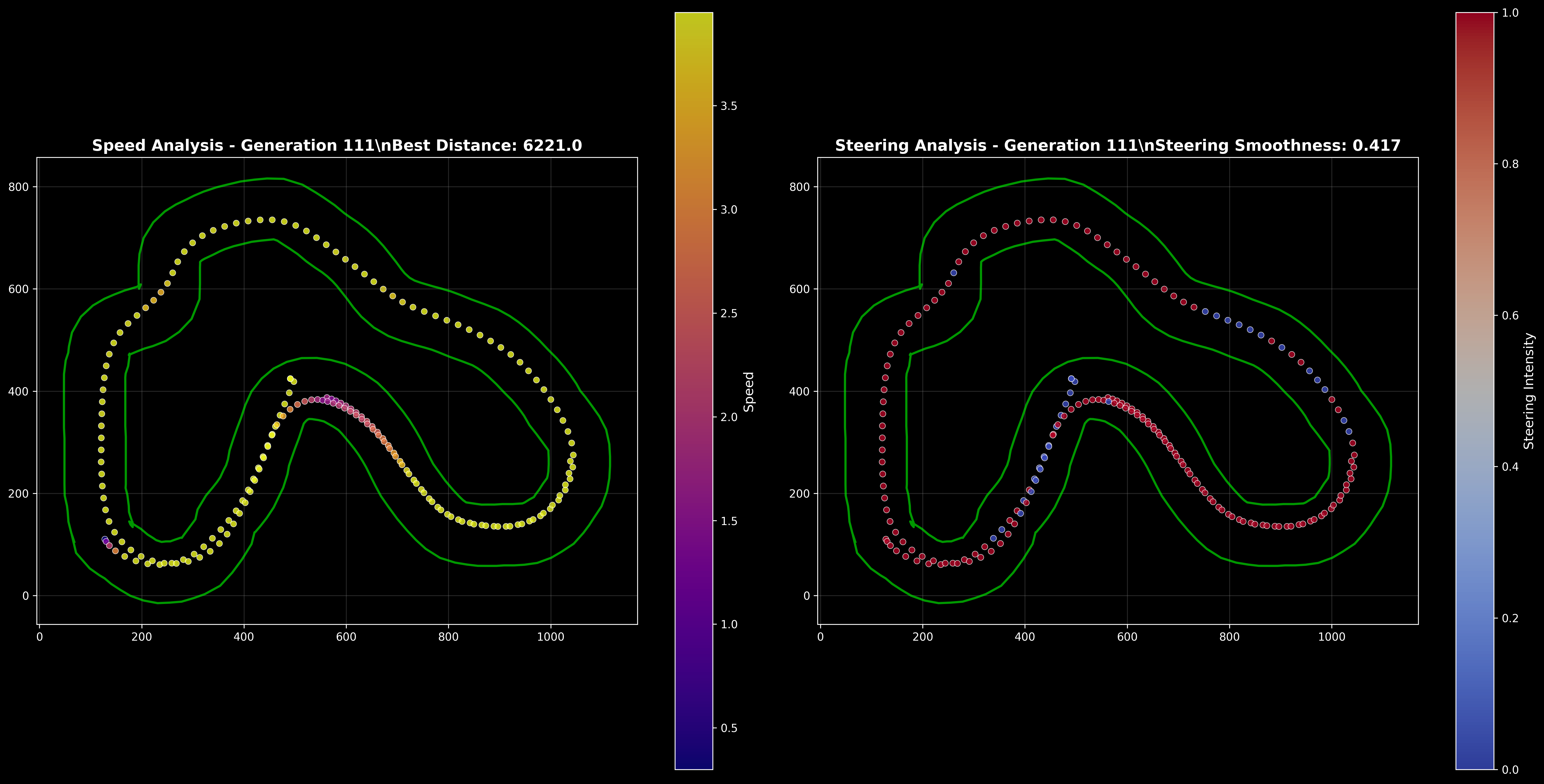Click x-axis label 800 on steering plot
This screenshot has height=784, width=1544.
[1229, 637]
